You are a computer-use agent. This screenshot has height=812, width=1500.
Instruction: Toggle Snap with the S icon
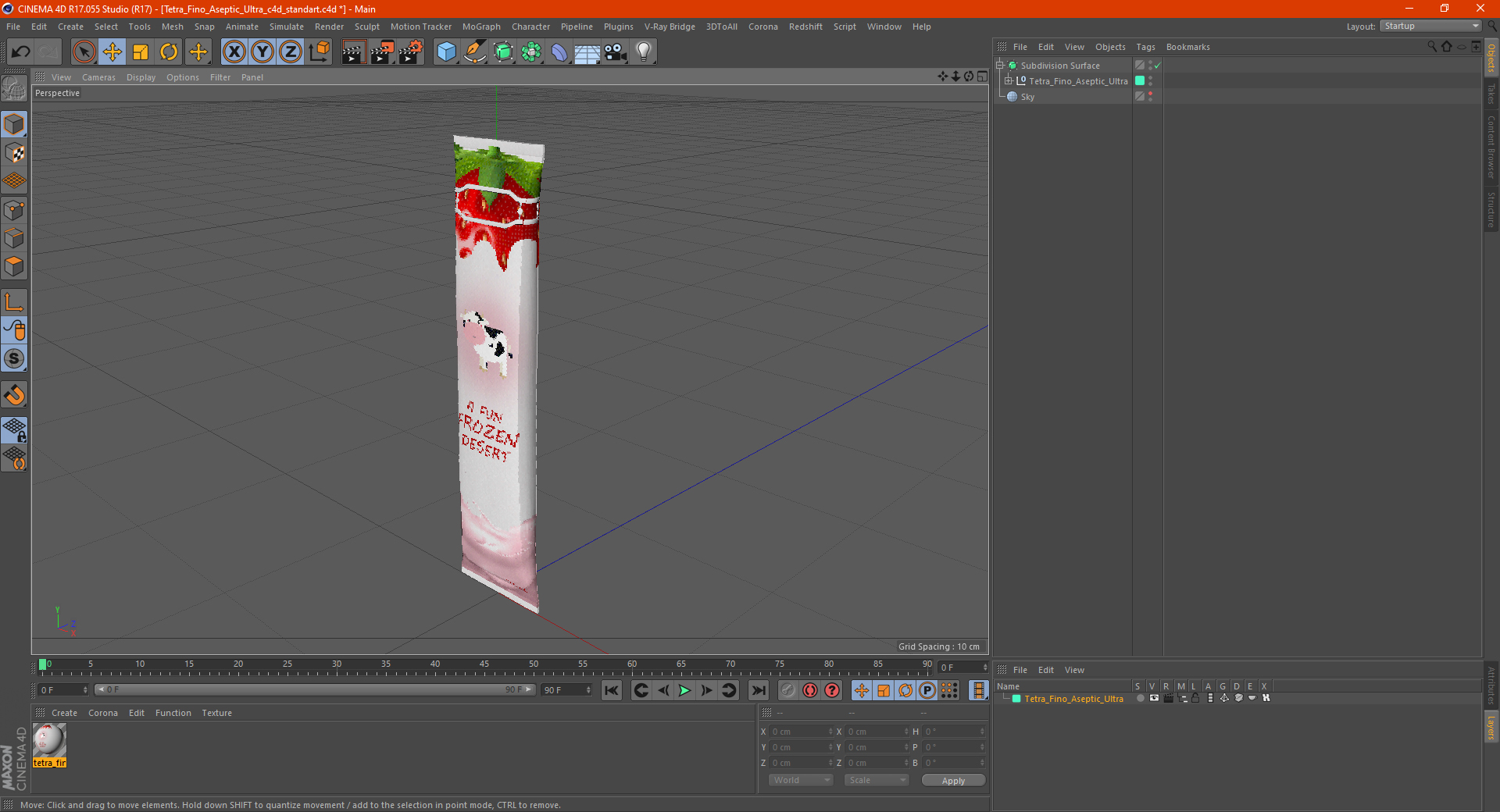coord(14,359)
